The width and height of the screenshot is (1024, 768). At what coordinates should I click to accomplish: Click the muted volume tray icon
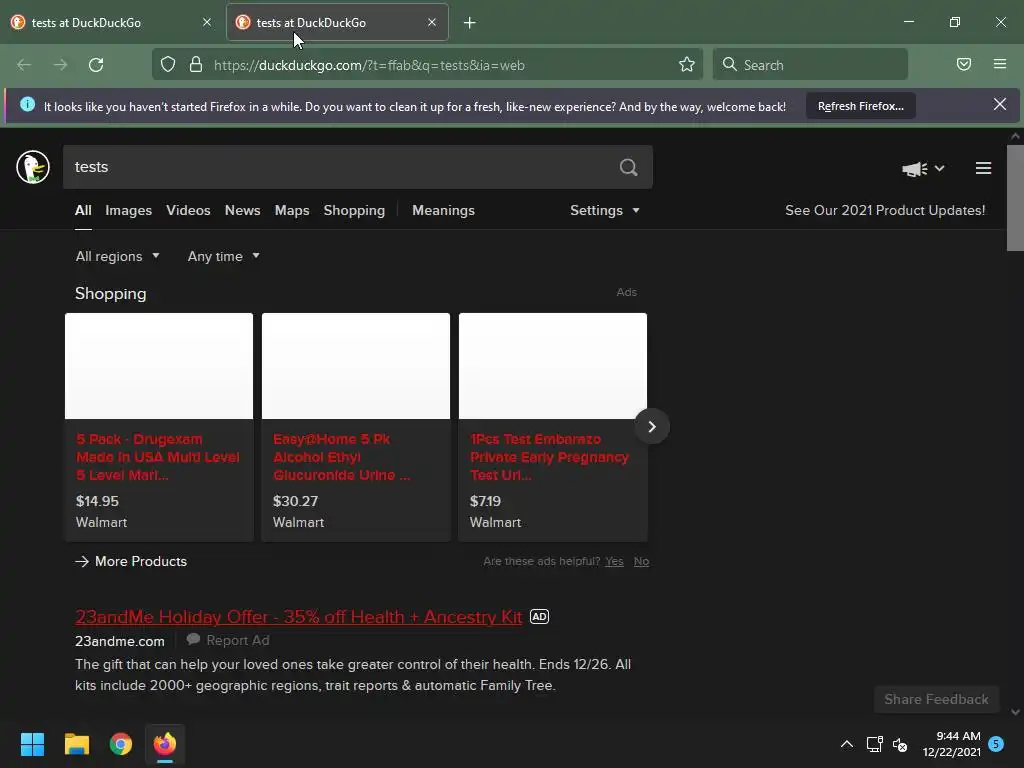coord(900,744)
